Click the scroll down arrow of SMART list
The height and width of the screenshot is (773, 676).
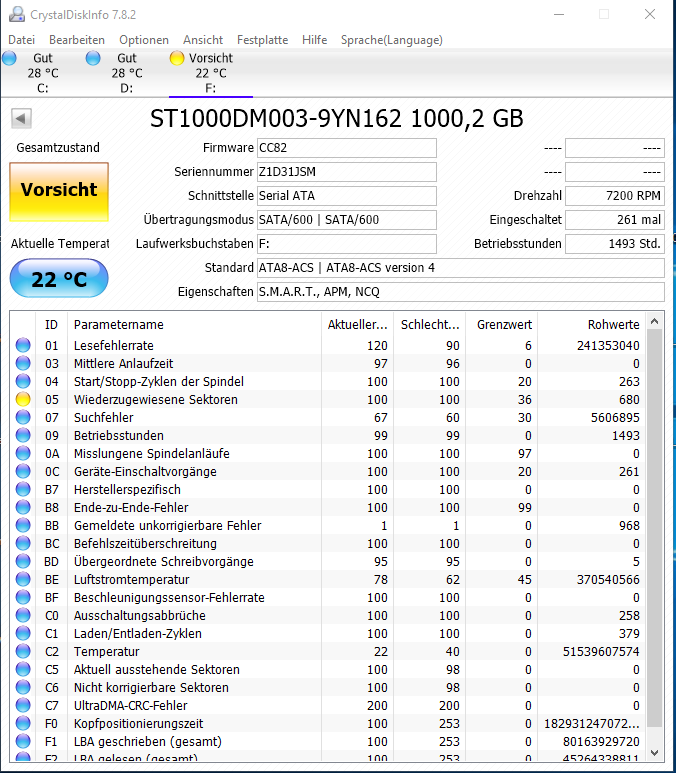click(654, 753)
